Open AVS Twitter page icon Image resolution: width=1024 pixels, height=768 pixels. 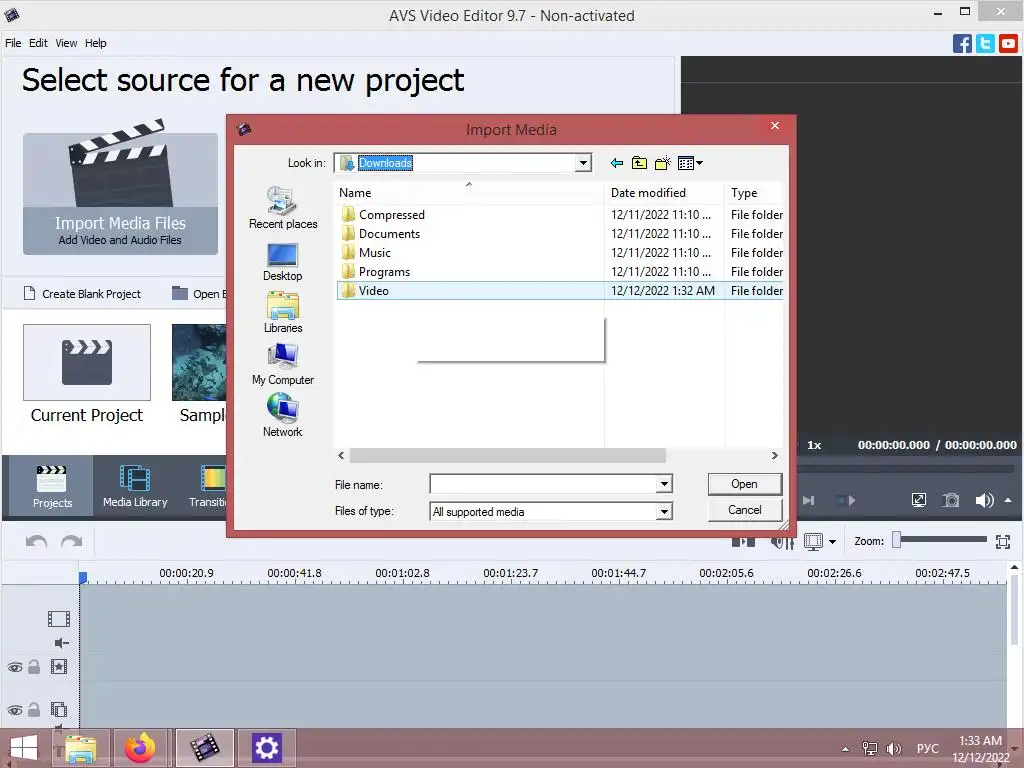coord(985,44)
